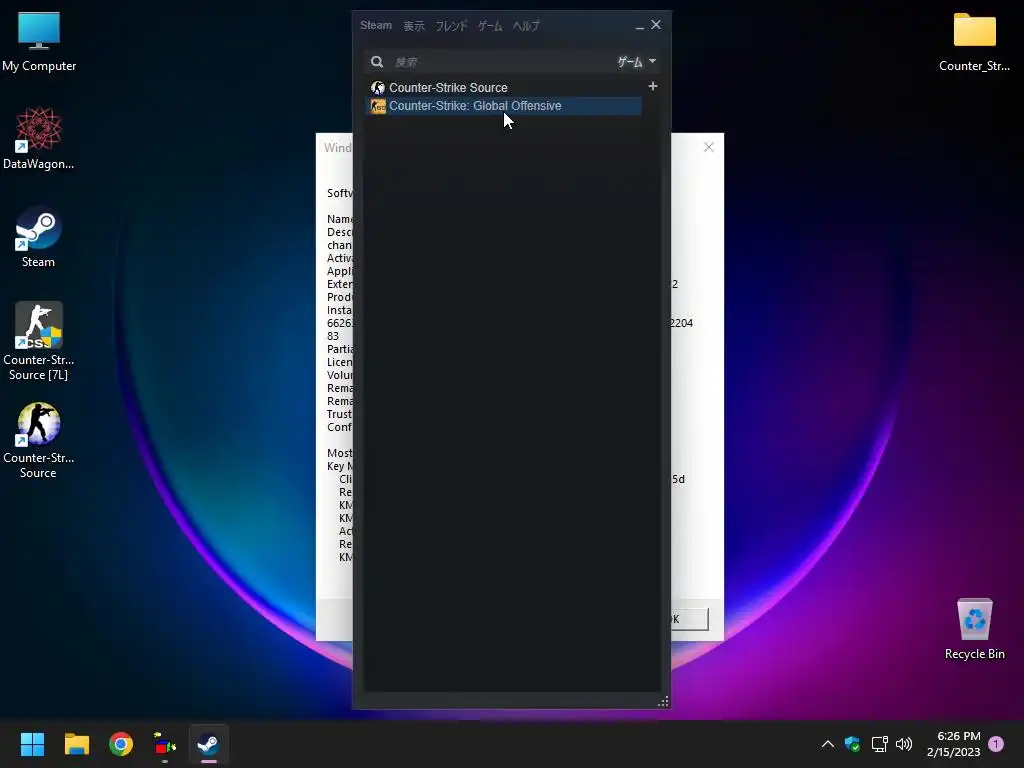Click the Steam window resize grip
The height and width of the screenshot is (768, 1024).
(x=663, y=701)
